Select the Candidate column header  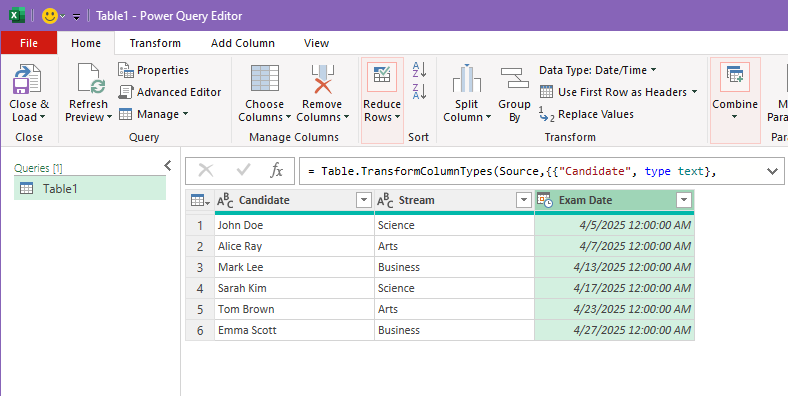tap(294, 201)
